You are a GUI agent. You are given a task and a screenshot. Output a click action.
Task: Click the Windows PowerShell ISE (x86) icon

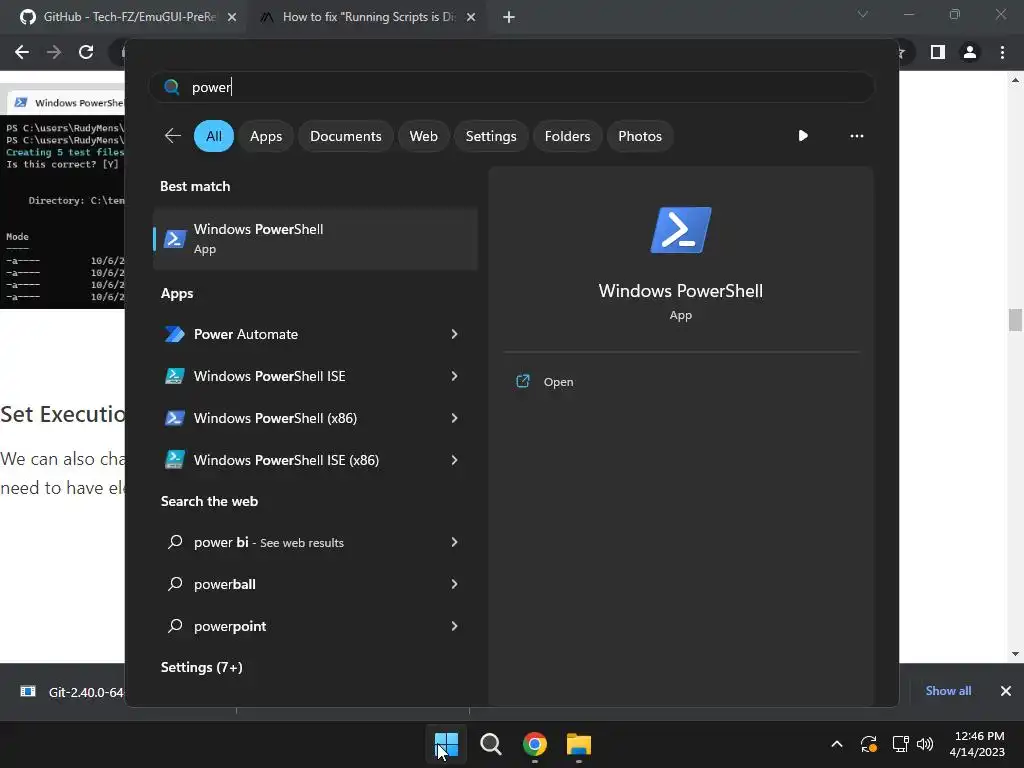pyautogui.click(x=174, y=460)
